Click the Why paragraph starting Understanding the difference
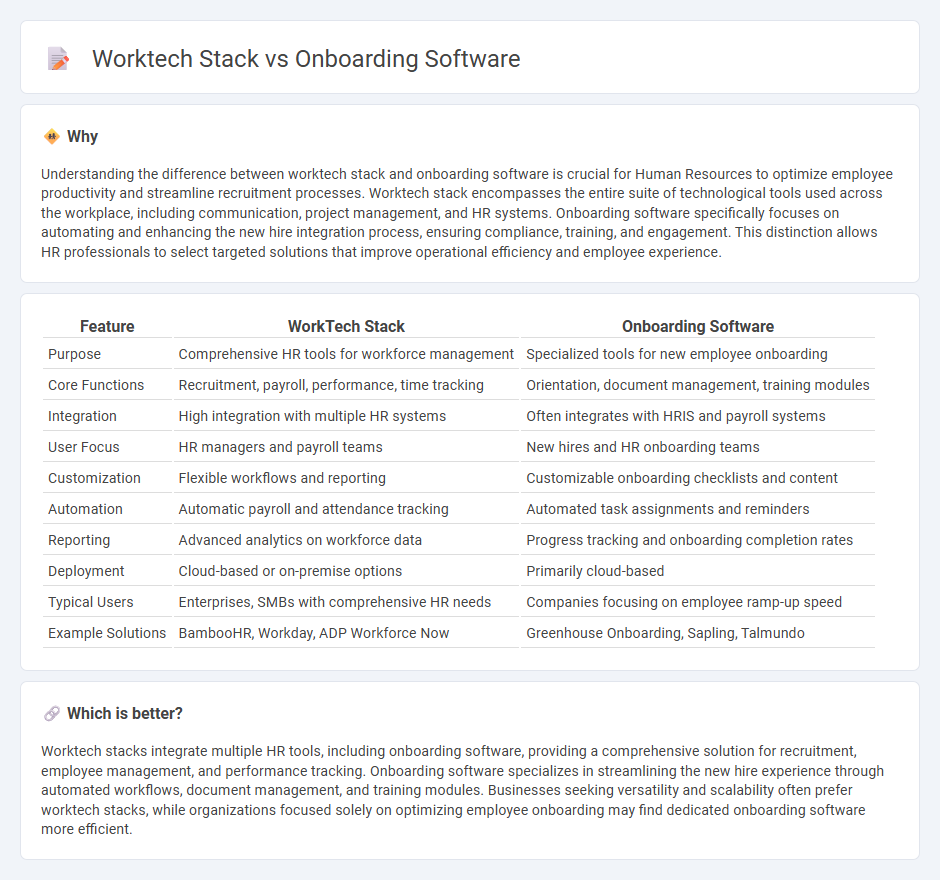Screen dimensions: 940x880 467,213
